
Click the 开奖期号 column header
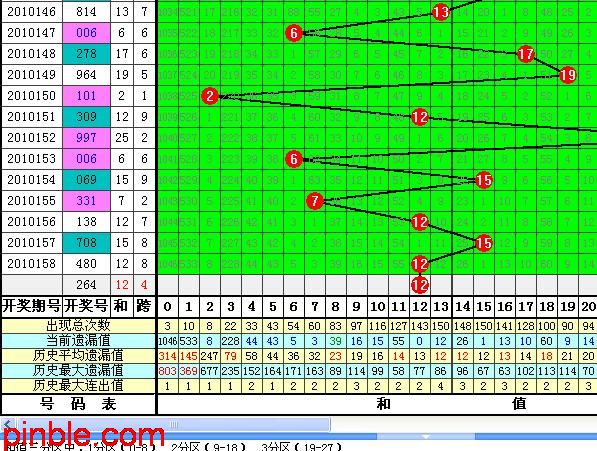pyautogui.click(x=32, y=306)
